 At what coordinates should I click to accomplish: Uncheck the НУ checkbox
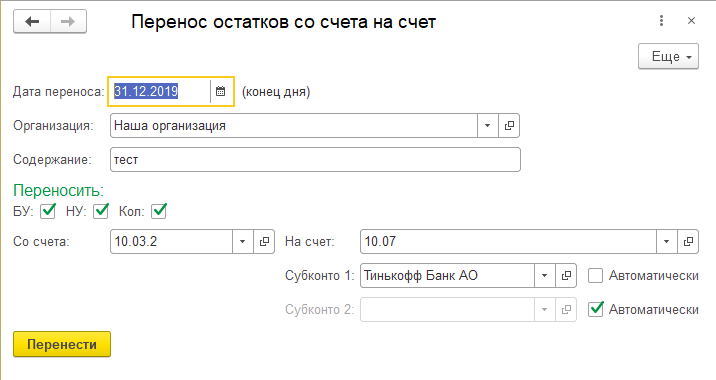101,211
